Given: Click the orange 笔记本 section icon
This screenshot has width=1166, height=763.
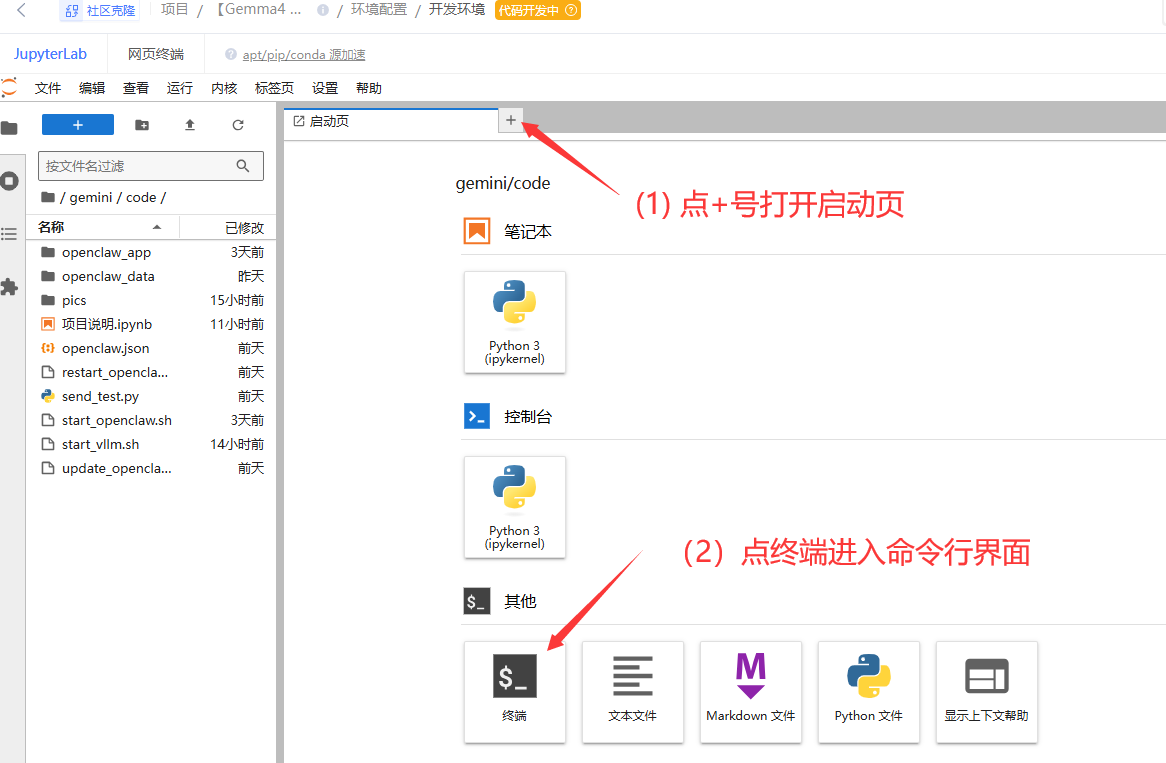Looking at the screenshot, I should point(477,231).
